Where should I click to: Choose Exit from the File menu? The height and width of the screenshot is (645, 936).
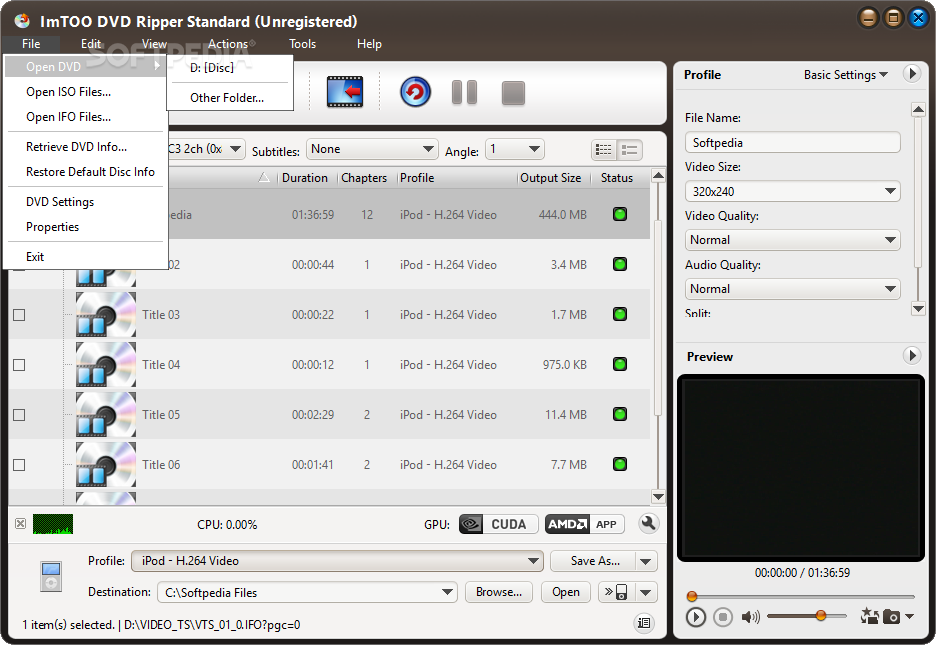point(85,257)
